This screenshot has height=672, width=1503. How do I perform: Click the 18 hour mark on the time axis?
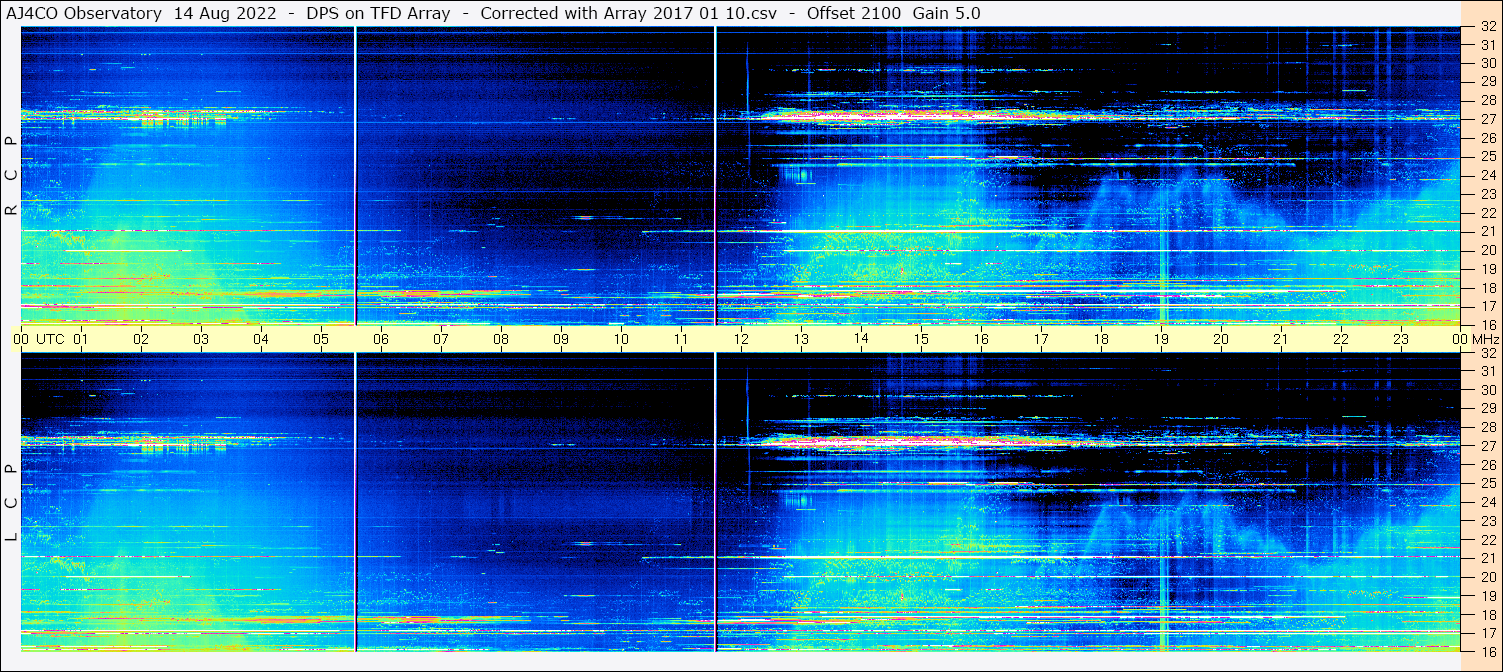(x=1101, y=339)
